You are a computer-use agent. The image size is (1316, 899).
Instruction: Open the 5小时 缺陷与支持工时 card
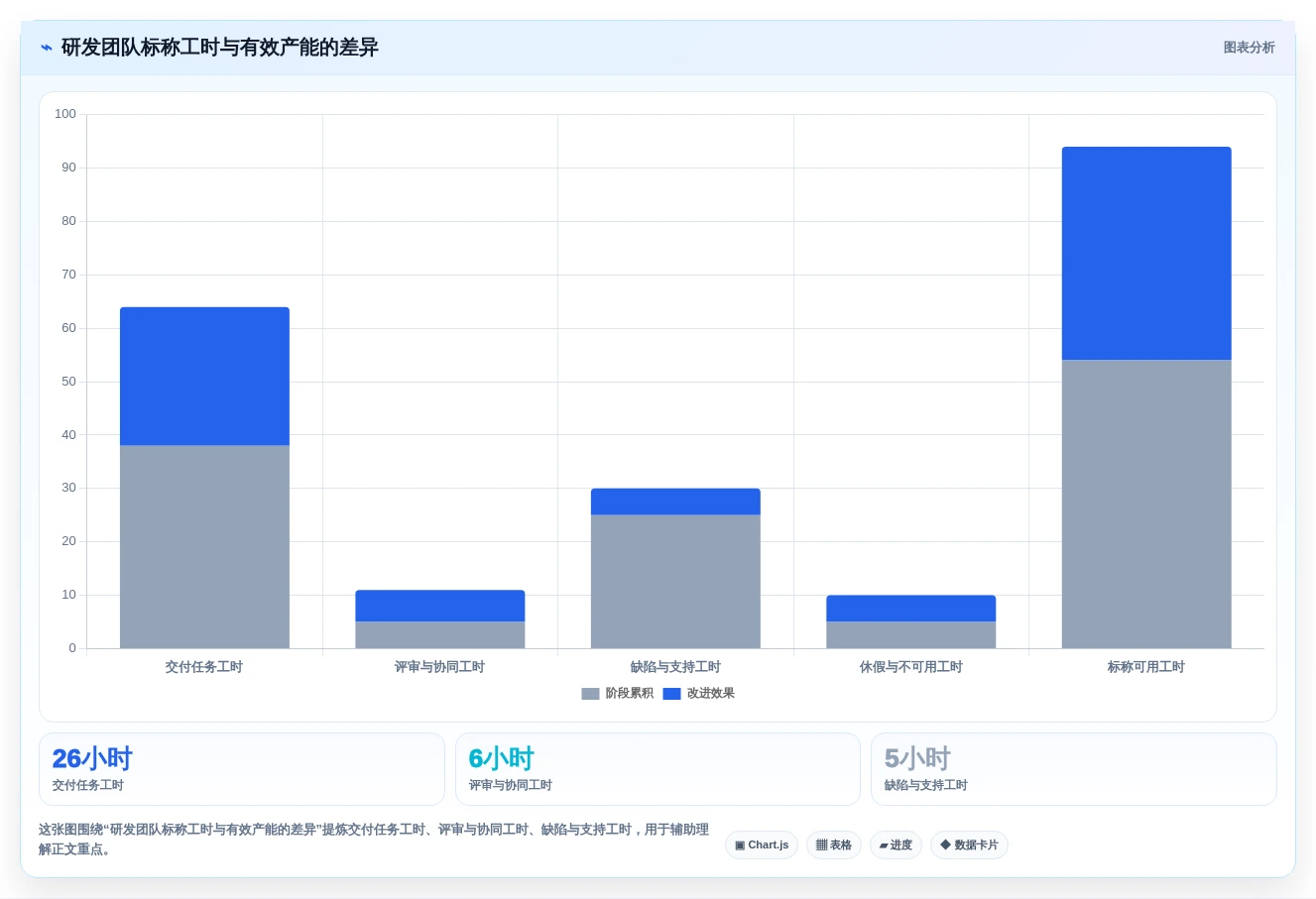(x=1073, y=769)
